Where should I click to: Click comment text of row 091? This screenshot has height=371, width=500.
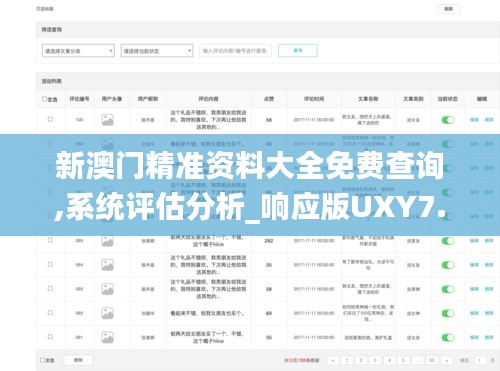point(207,337)
